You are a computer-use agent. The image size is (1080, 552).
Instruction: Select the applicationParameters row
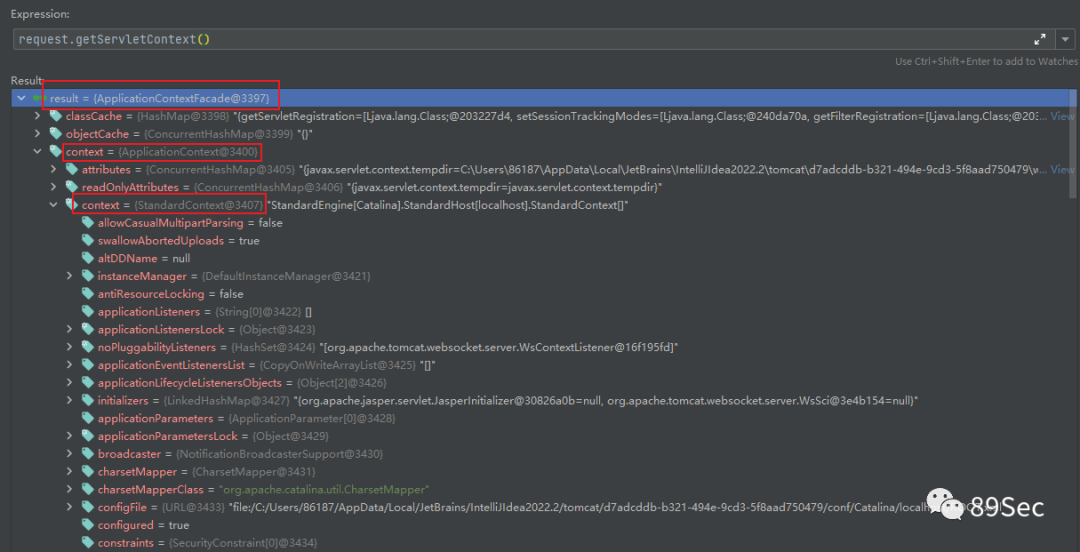point(541,418)
